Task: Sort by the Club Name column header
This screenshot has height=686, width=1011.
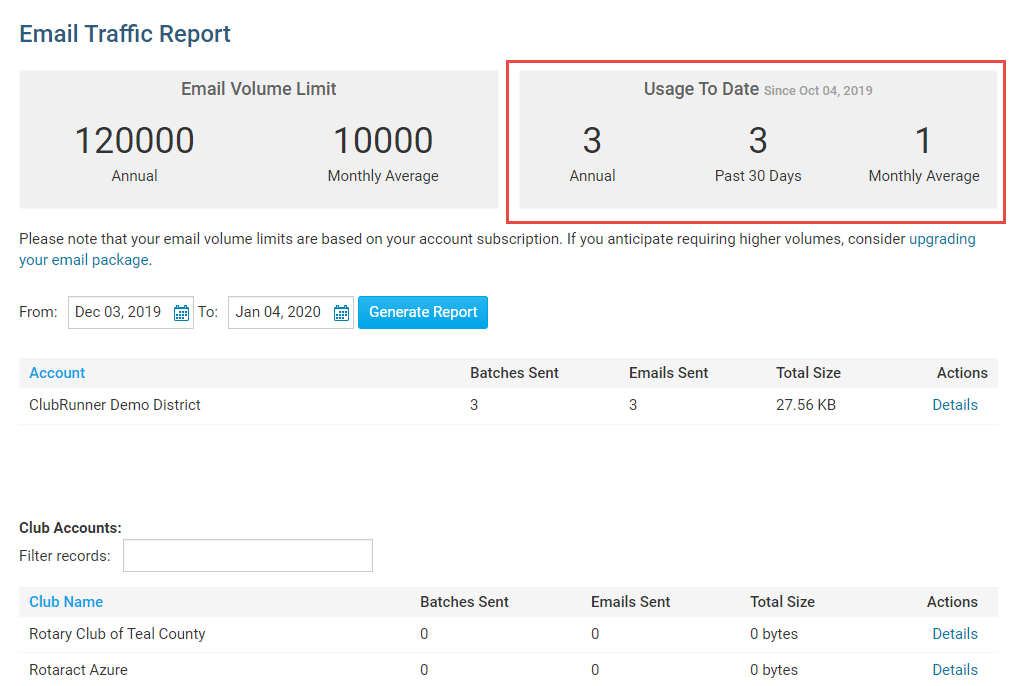Action: click(x=66, y=602)
